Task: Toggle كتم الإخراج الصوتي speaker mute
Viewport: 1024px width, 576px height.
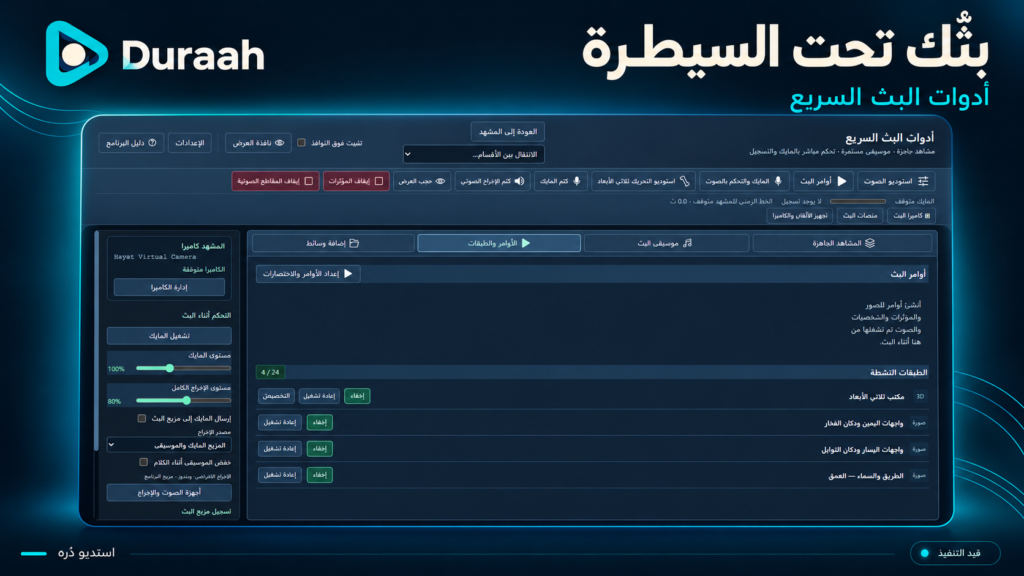Action: [492, 181]
